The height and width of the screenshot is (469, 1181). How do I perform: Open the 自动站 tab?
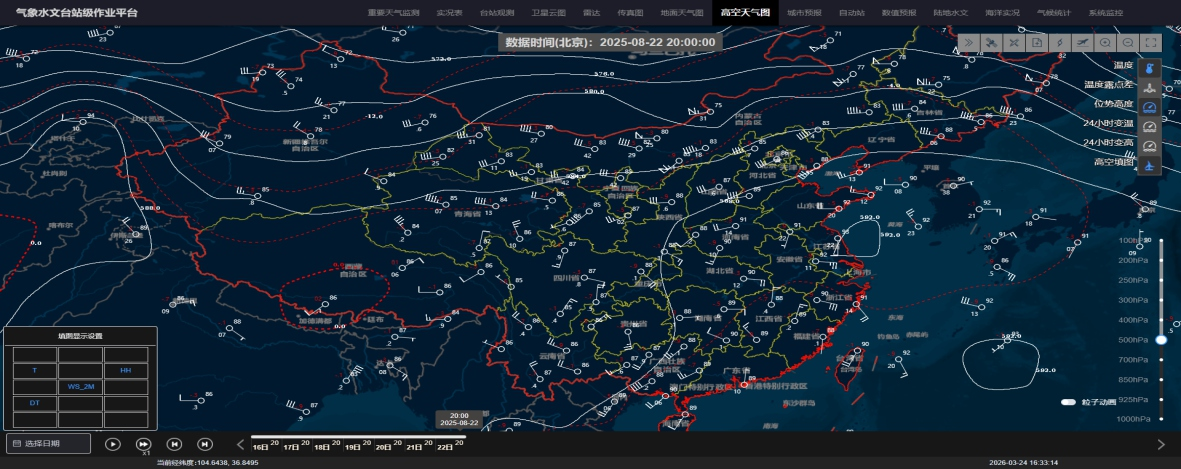tap(852, 14)
